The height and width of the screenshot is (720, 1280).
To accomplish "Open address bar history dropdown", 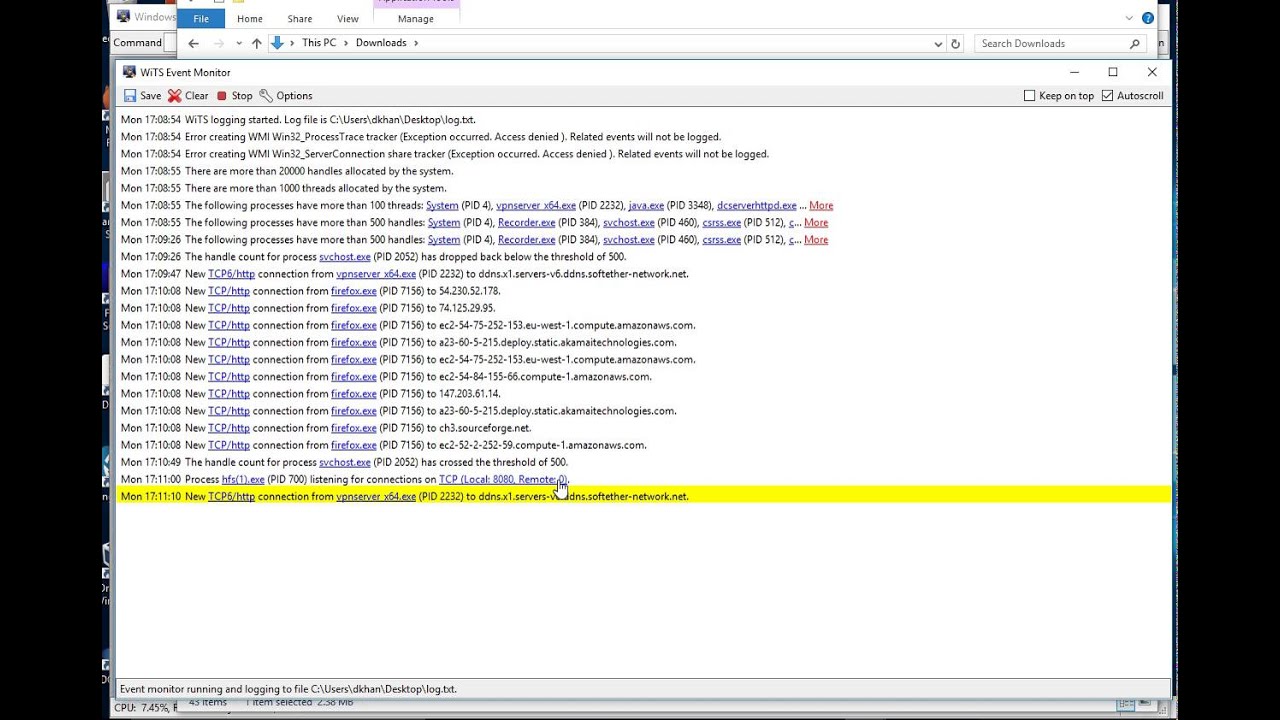I will (938, 43).
